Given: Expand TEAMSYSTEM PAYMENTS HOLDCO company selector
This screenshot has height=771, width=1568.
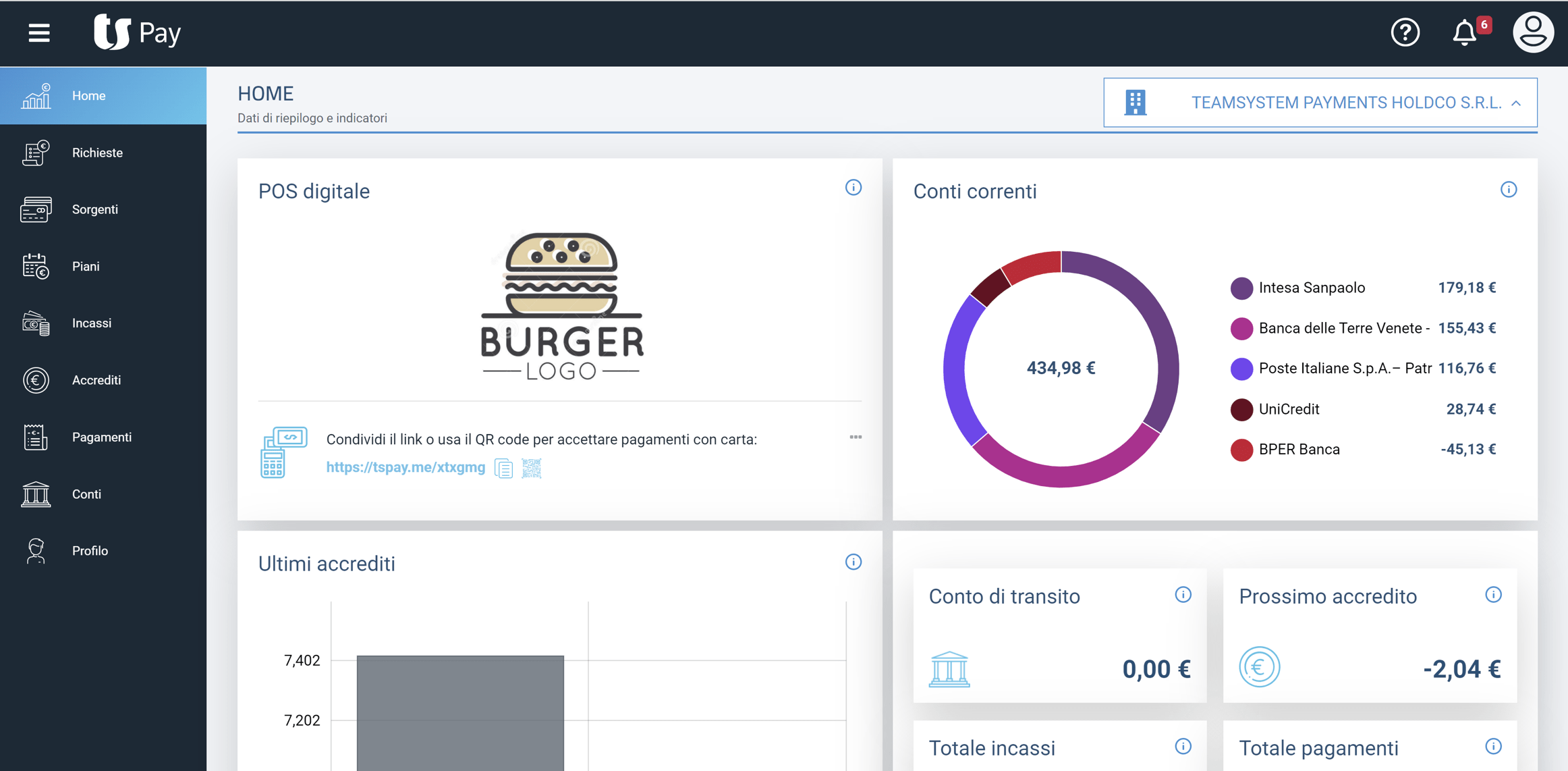Looking at the screenshot, I should [1320, 103].
